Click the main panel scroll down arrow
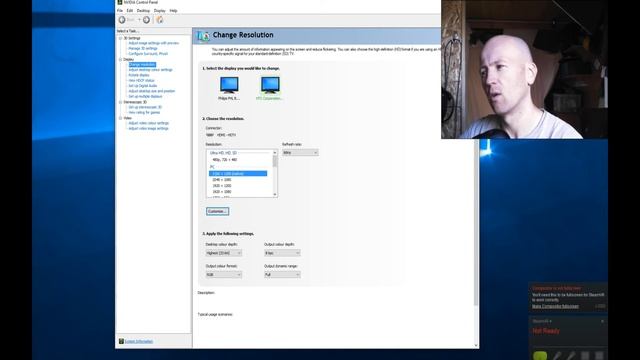The width and height of the screenshot is (640, 360). (x=476, y=345)
